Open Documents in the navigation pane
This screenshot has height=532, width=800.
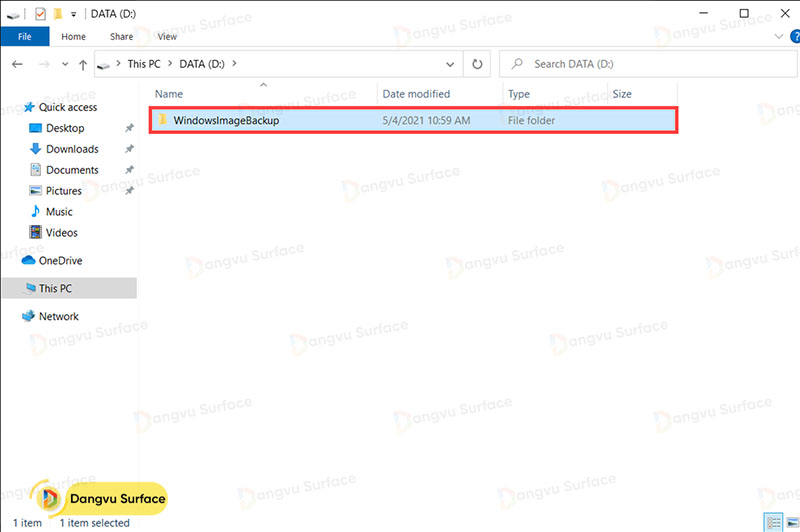click(72, 170)
